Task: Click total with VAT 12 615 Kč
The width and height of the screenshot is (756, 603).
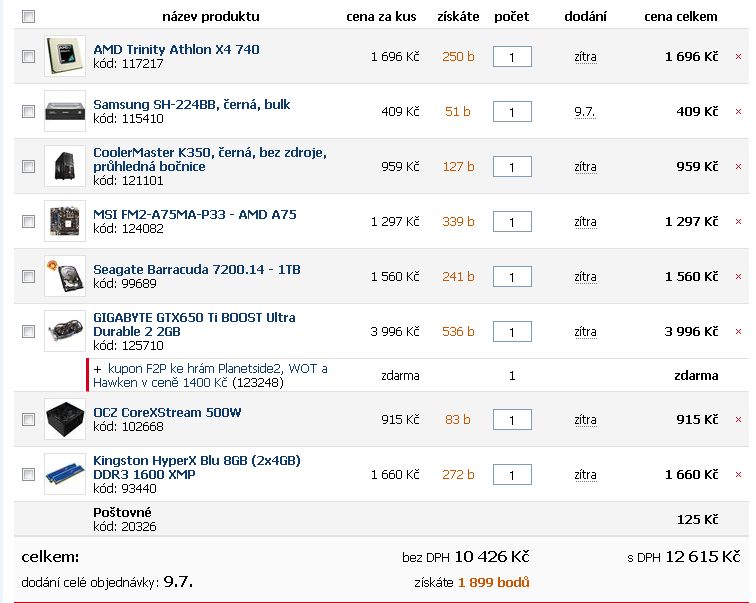Action: point(703,557)
